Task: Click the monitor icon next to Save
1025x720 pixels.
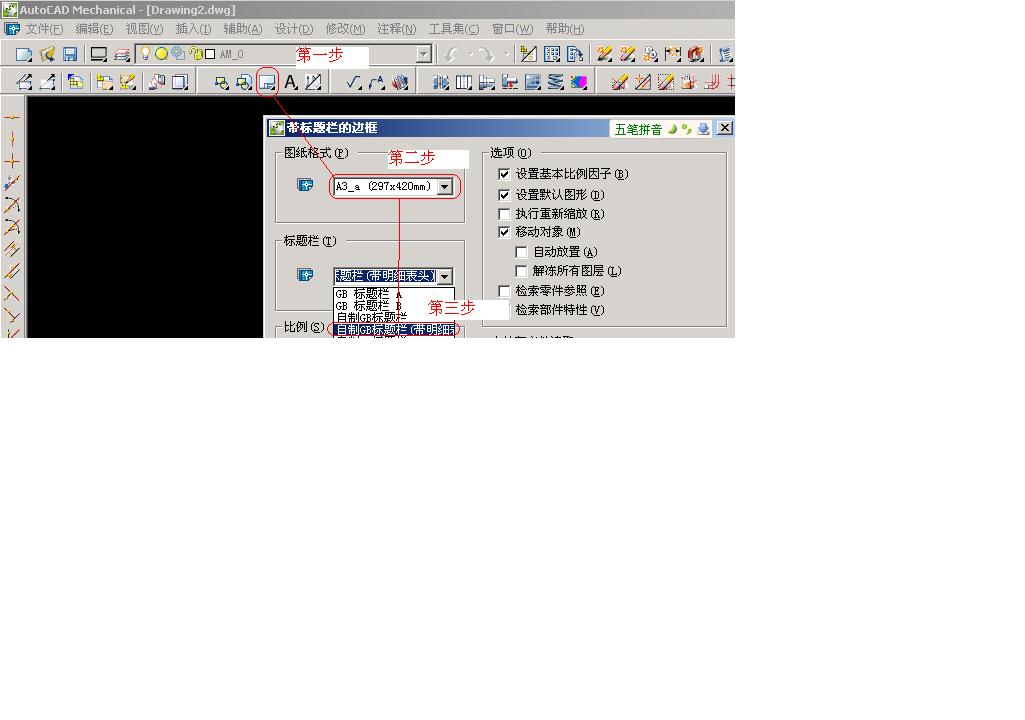Action: pos(98,55)
